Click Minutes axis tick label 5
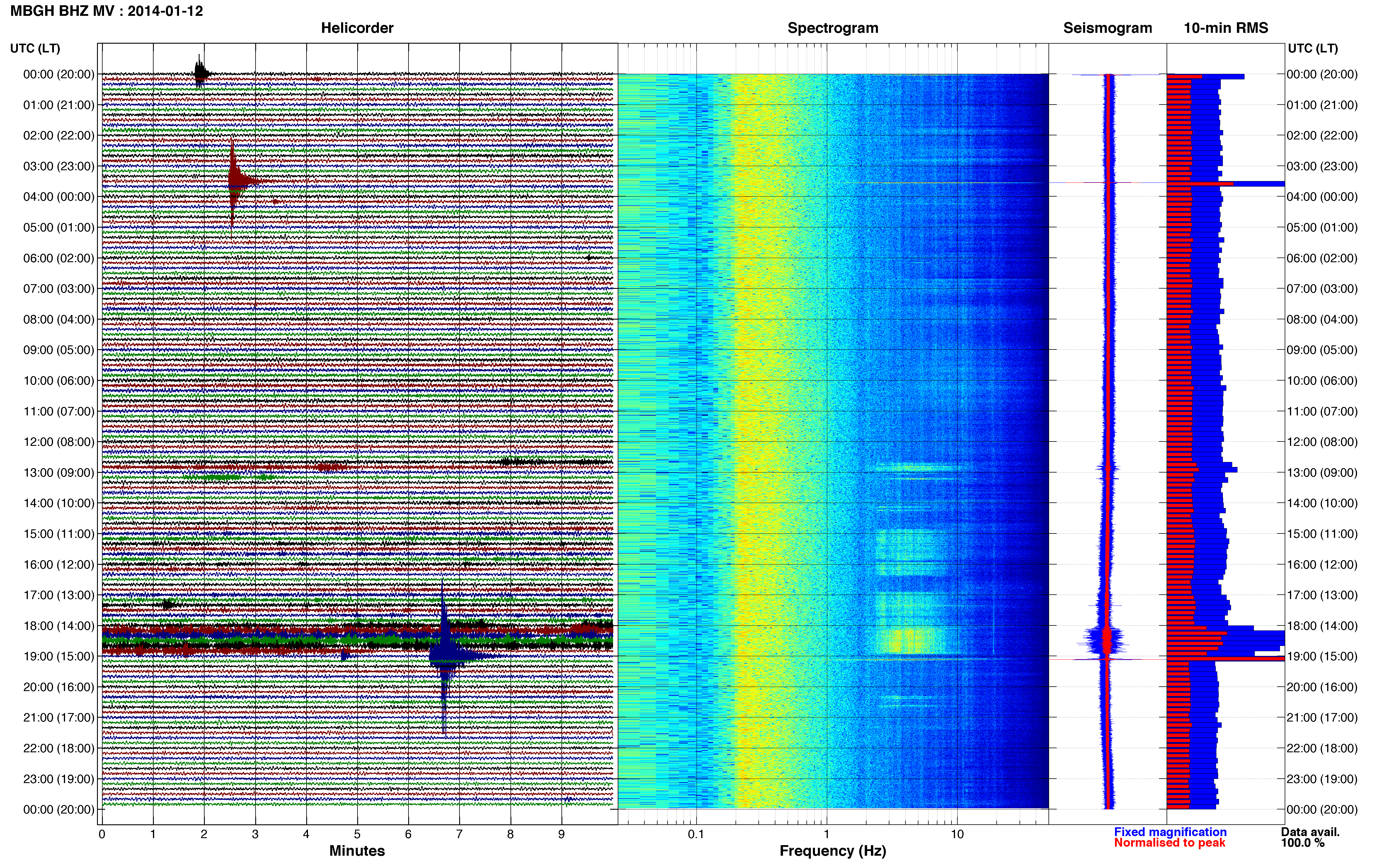This screenshot has width=1389, height=868. pos(357,835)
